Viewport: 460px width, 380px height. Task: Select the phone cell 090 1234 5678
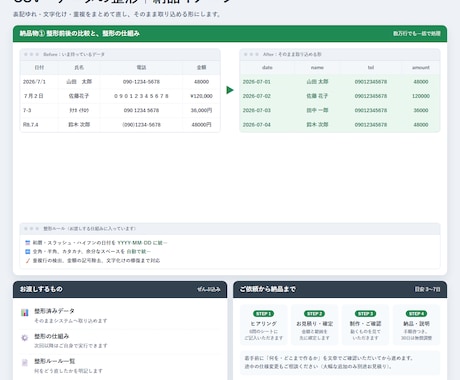[x=141, y=110]
